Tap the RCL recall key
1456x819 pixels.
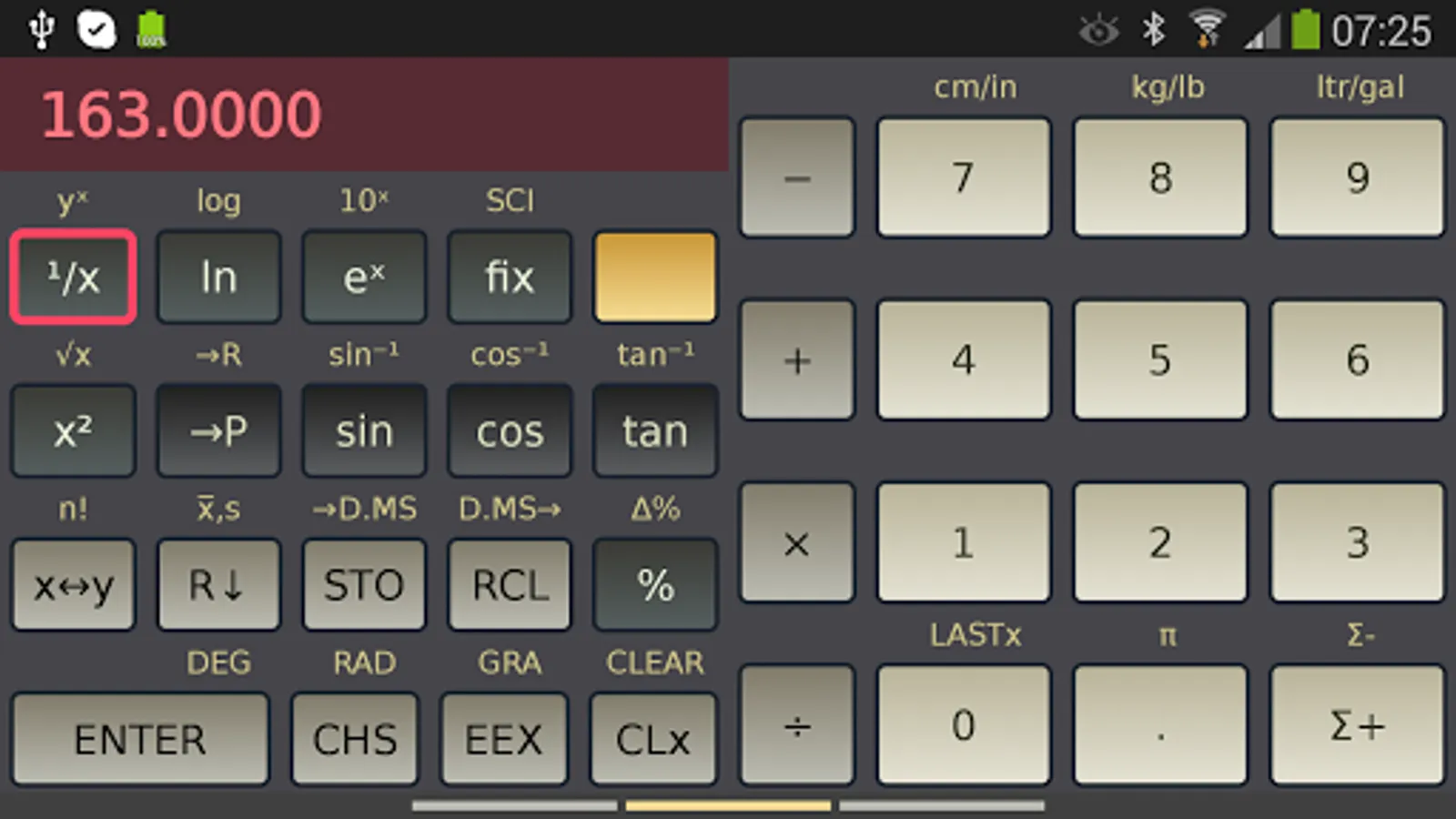click(510, 584)
